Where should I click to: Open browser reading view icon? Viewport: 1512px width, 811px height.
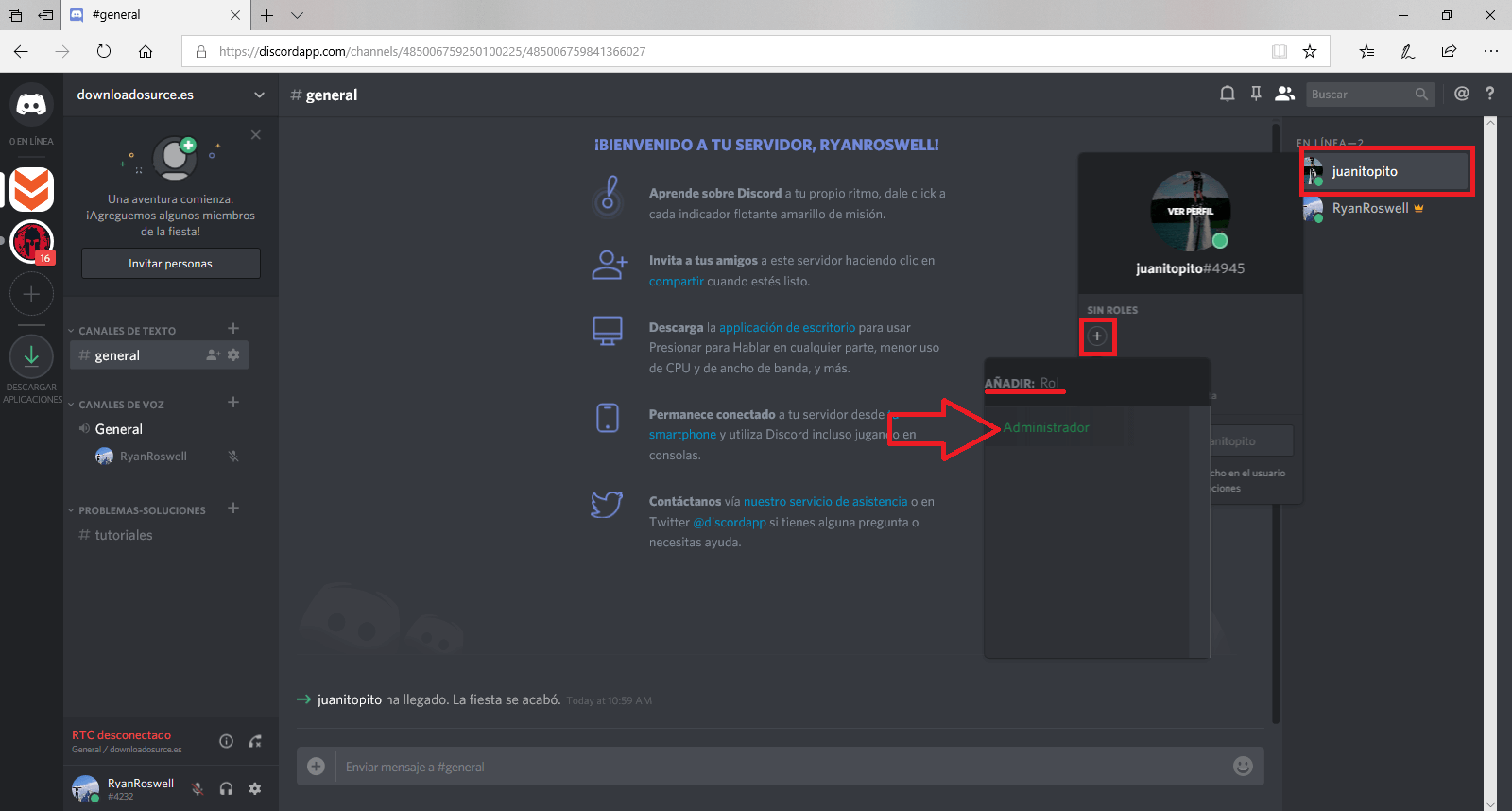click(x=1280, y=51)
